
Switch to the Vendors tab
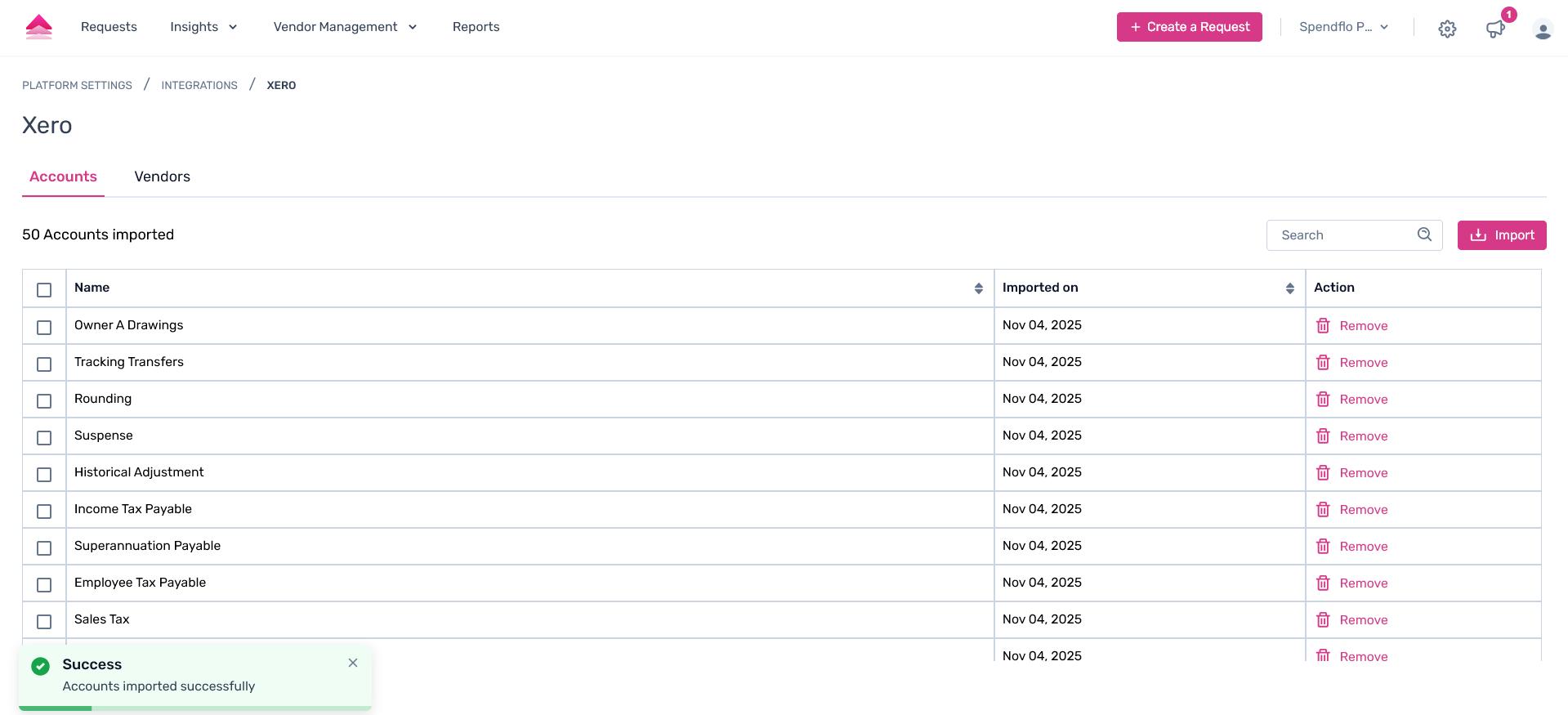pyautogui.click(x=162, y=177)
